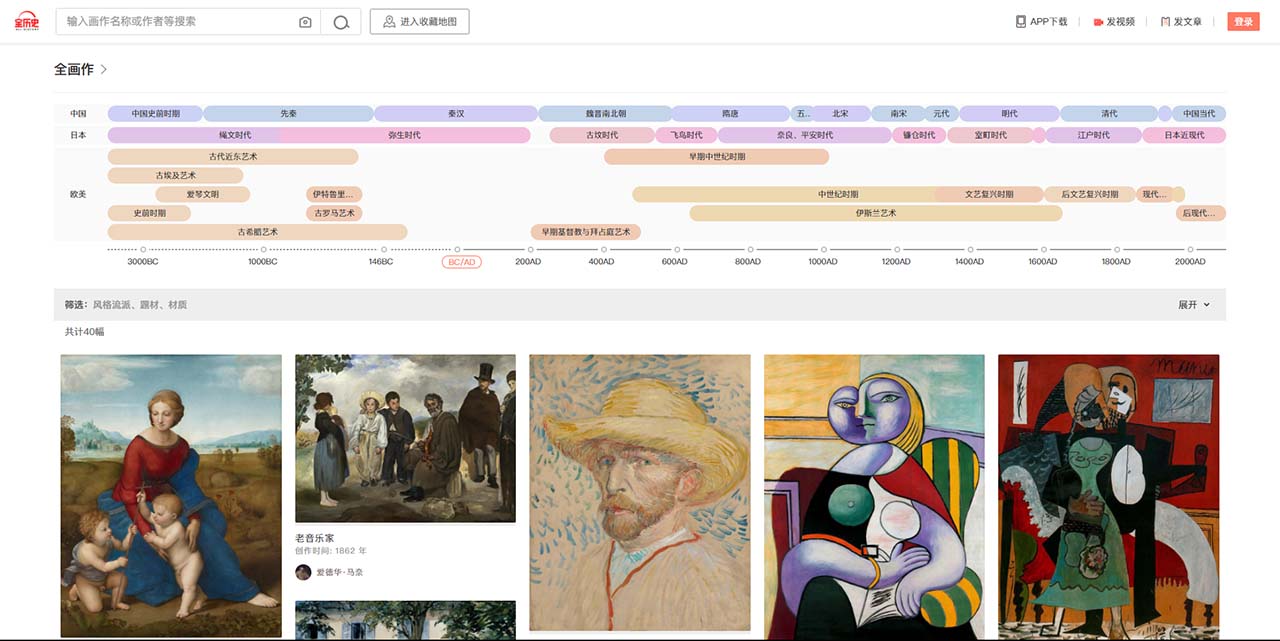Click the magnifier search icon

coord(341,22)
